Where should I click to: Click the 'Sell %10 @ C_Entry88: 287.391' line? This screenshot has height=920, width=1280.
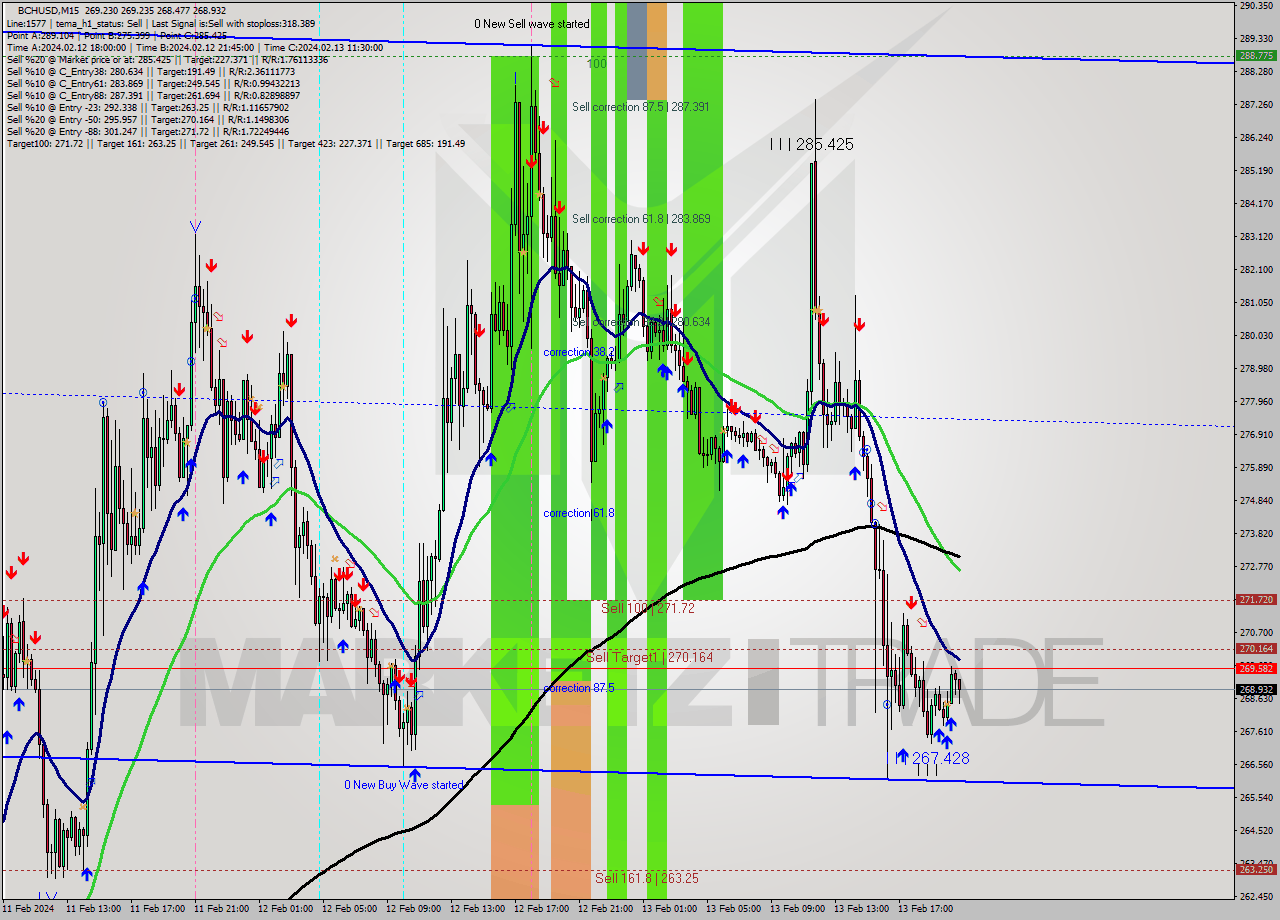153,95
